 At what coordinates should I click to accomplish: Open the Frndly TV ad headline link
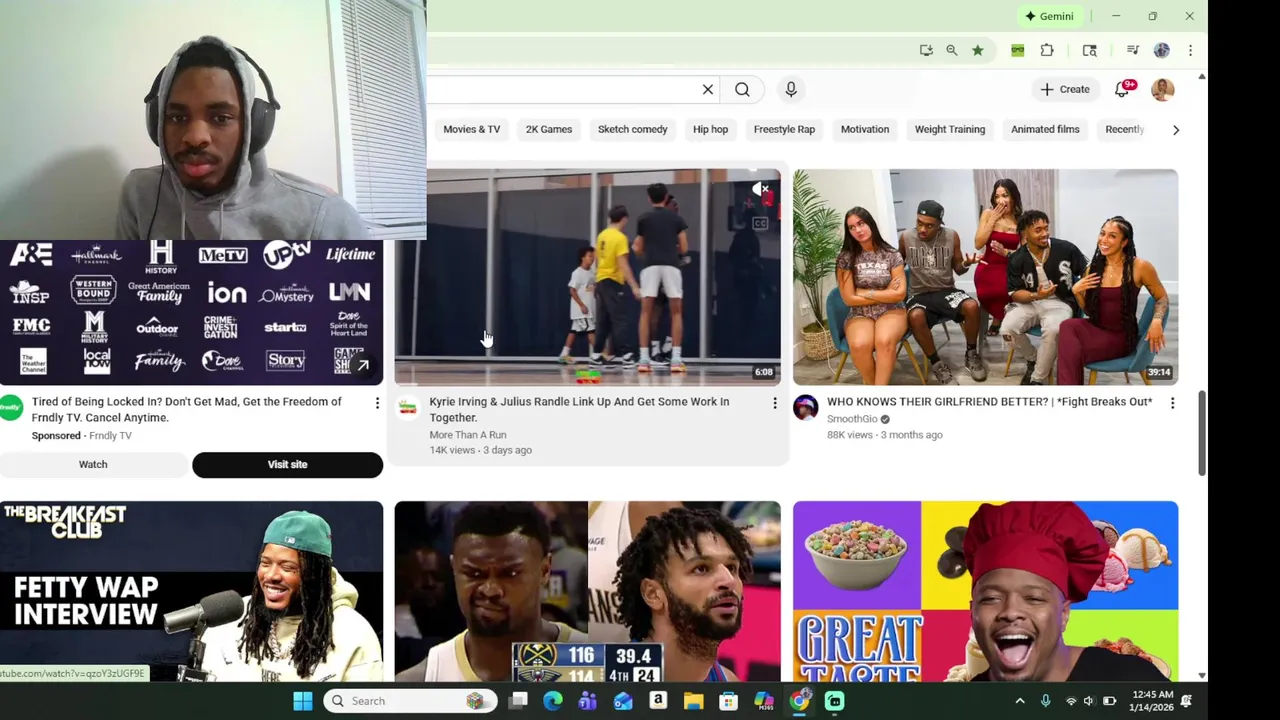coord(187,409)
